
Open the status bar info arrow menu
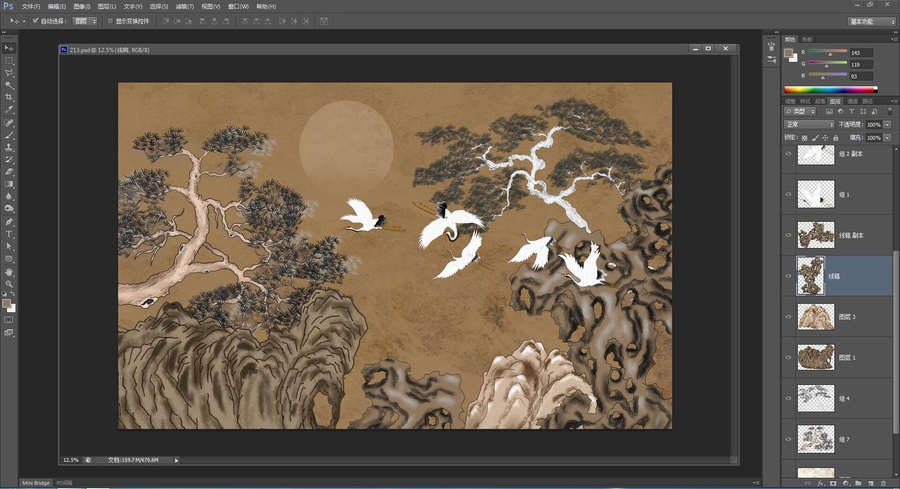pos(176,460)
